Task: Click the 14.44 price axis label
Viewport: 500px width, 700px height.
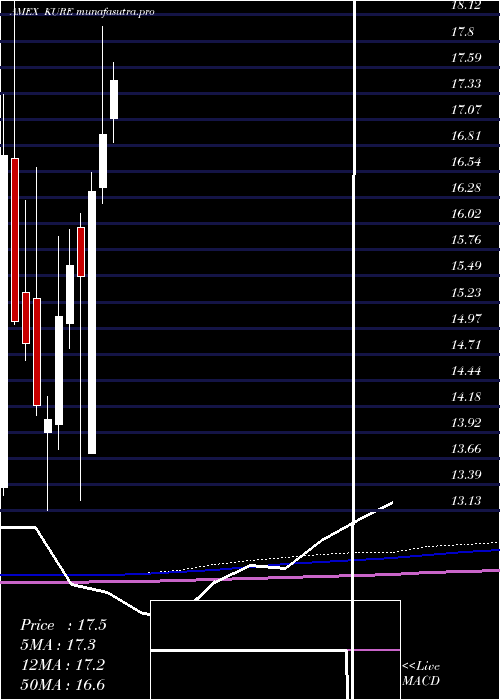Action: click(x=466, y=370)
